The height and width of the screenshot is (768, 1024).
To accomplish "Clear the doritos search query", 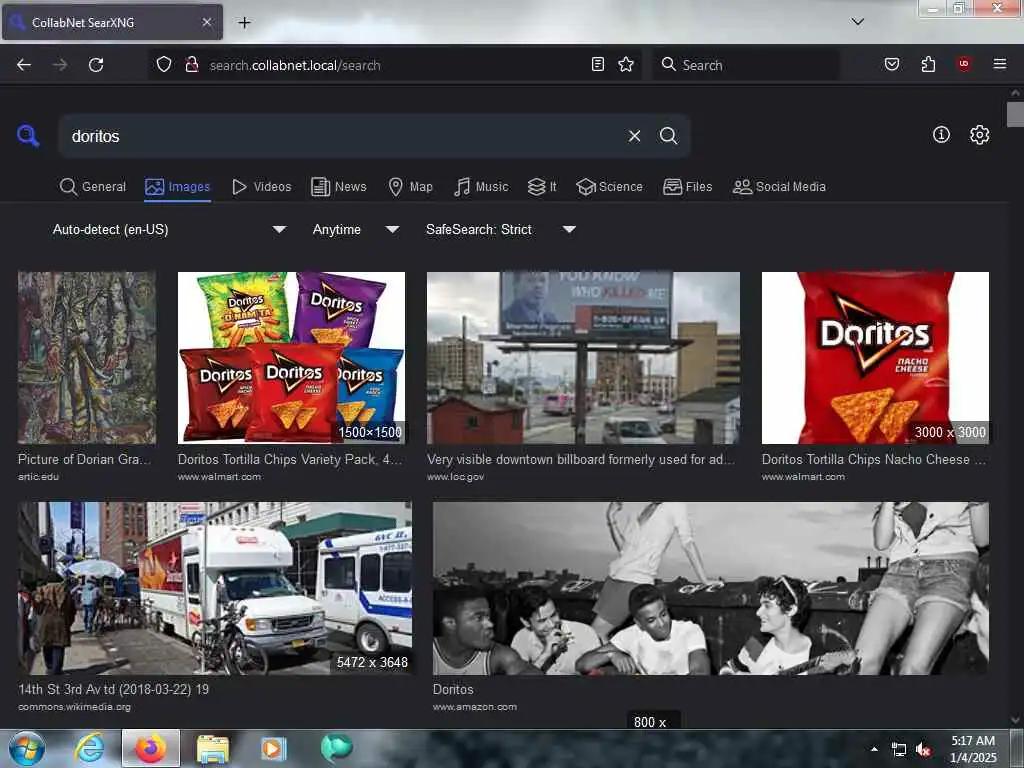I will coord(634,136).
